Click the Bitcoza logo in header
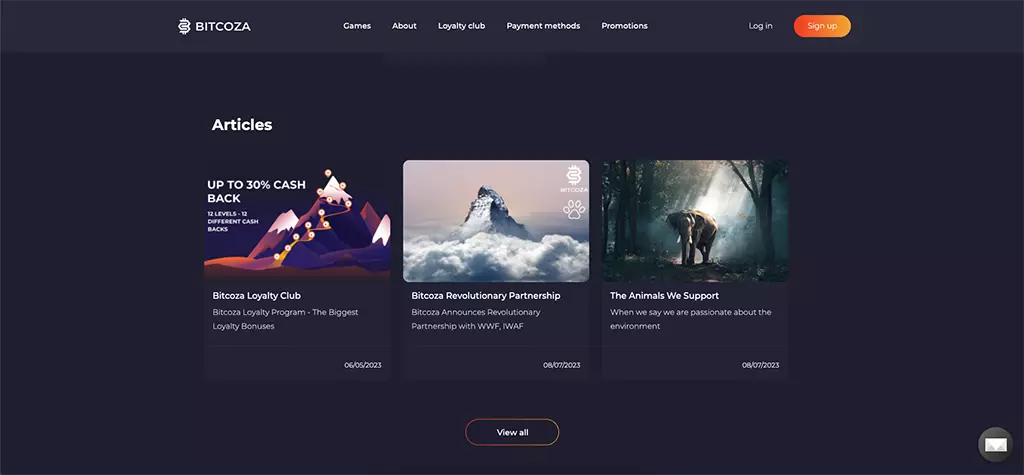1024x475 pixels. pos(214,26)
